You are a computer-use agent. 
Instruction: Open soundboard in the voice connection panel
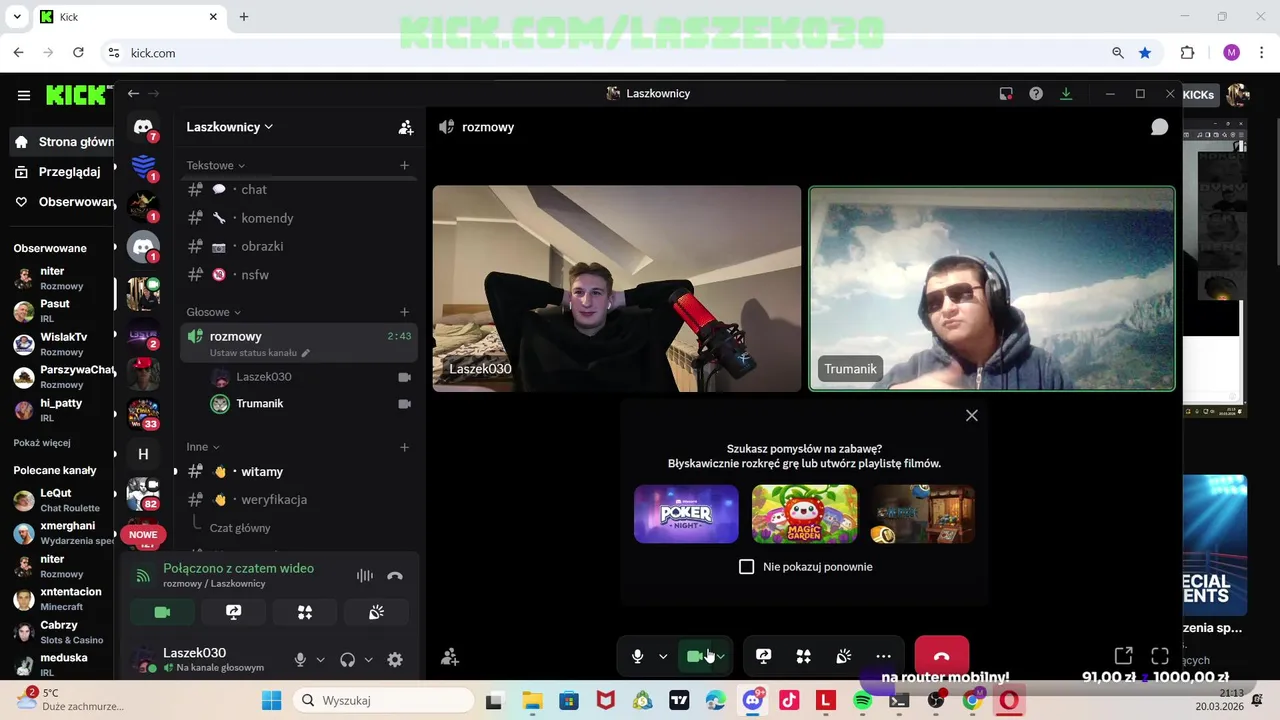(x=376, y=612)
